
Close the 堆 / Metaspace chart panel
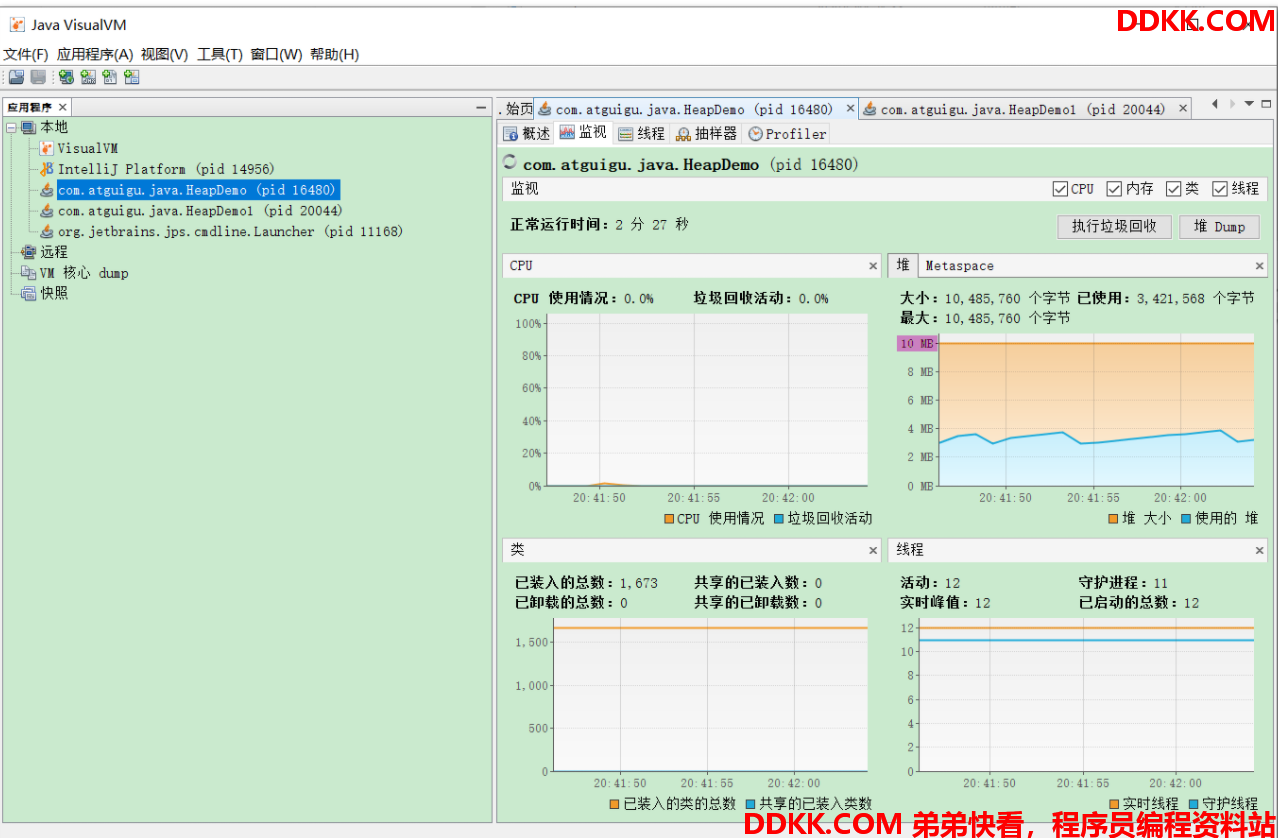[x=1260, y=266]
